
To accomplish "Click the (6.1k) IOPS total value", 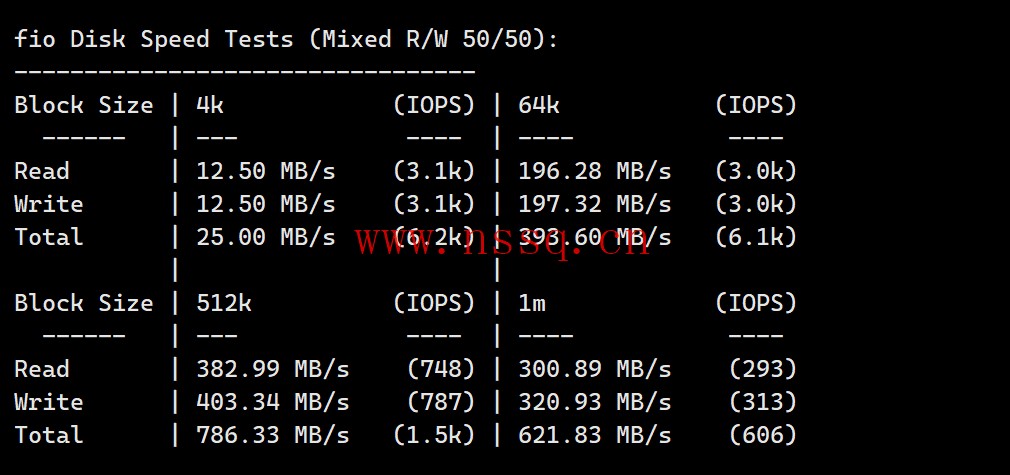I will [x=756, y=237].
